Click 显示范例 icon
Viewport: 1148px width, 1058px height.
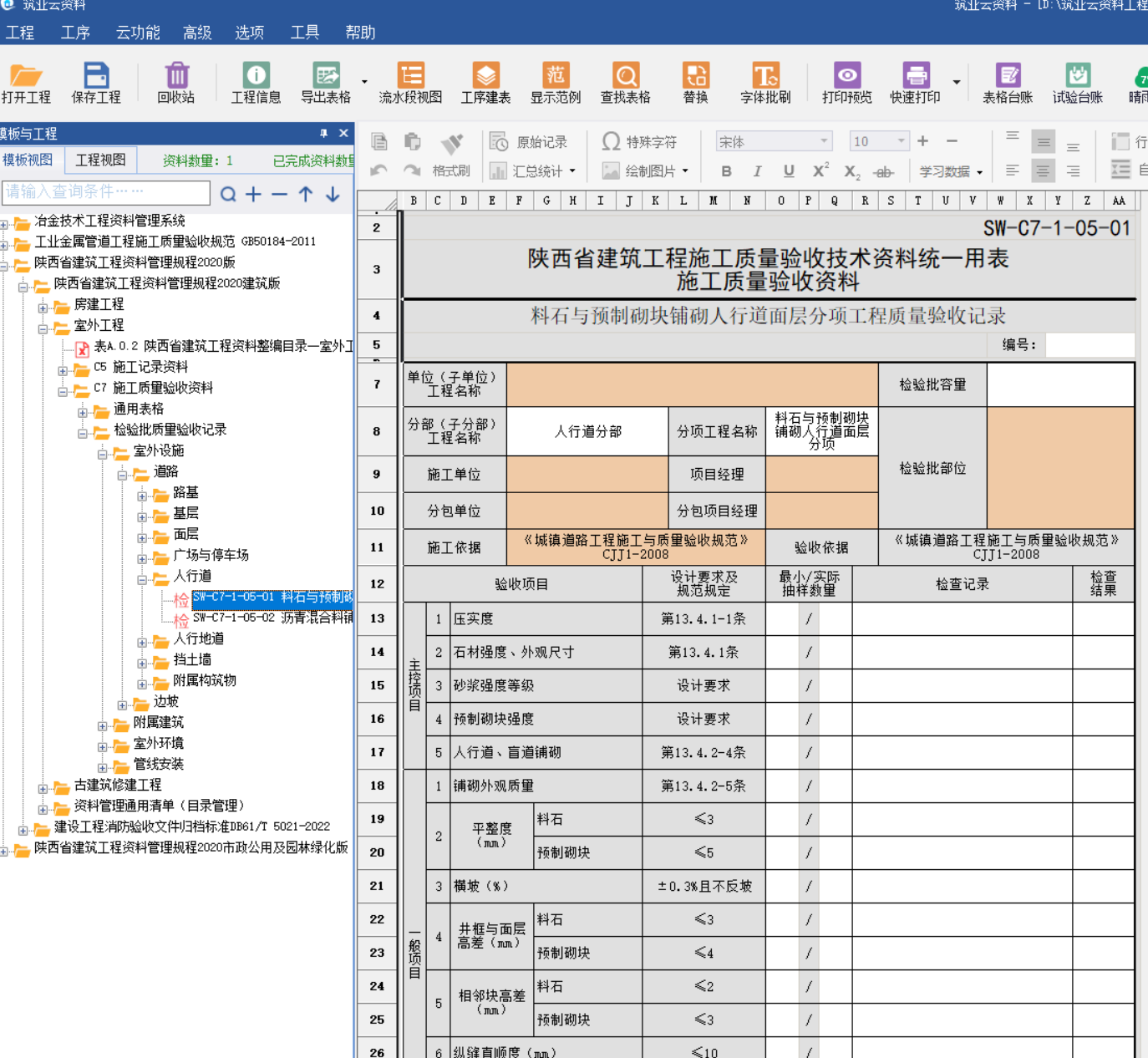click(x=556, y=83)
